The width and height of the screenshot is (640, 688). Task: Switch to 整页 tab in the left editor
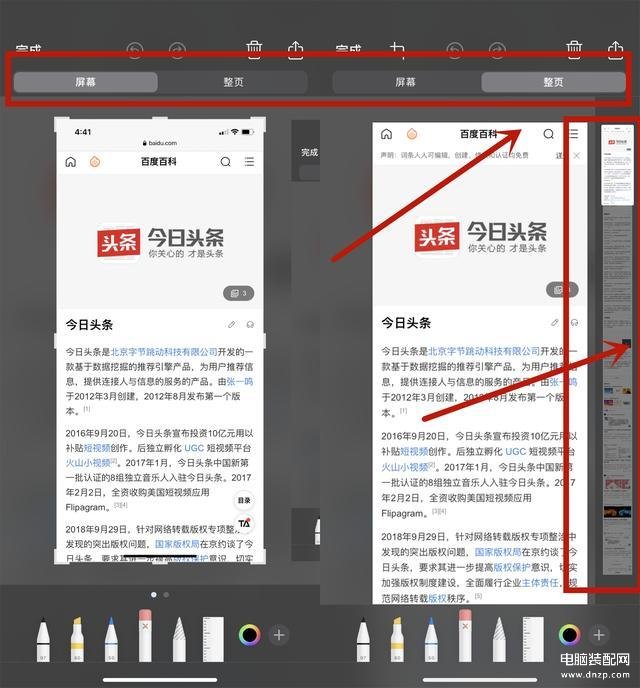pos(233,83)
